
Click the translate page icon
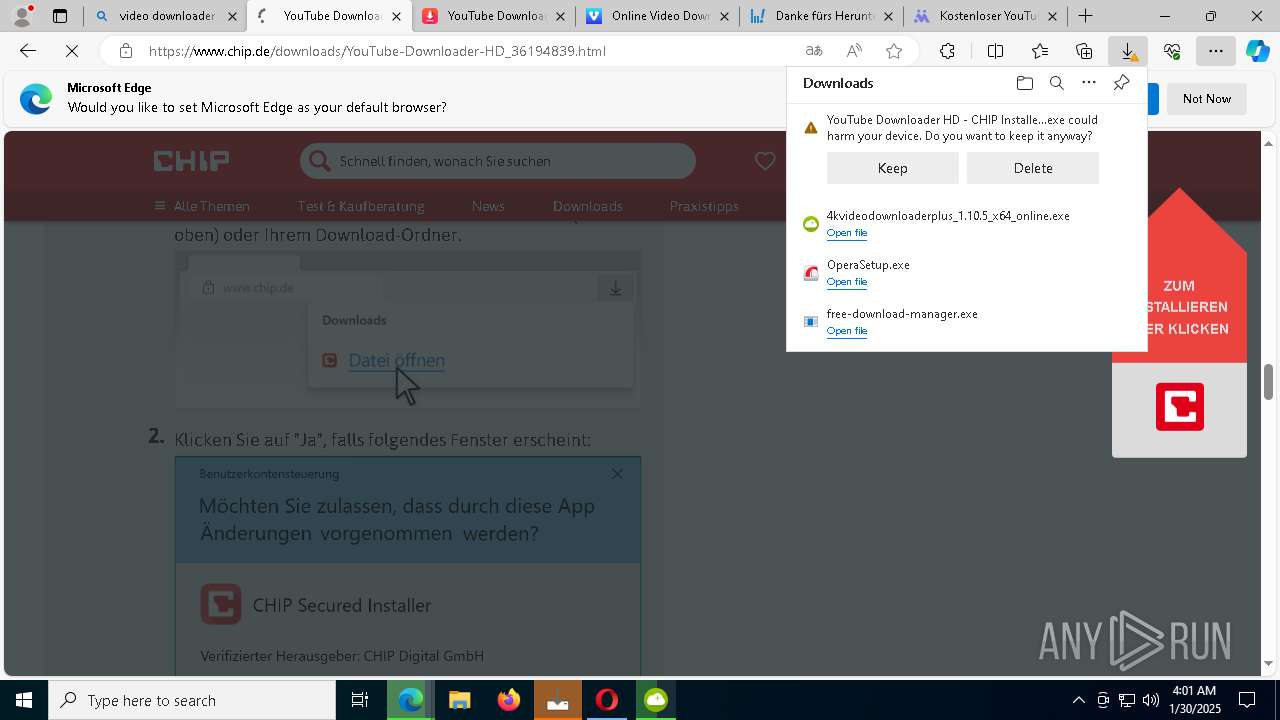814,51
